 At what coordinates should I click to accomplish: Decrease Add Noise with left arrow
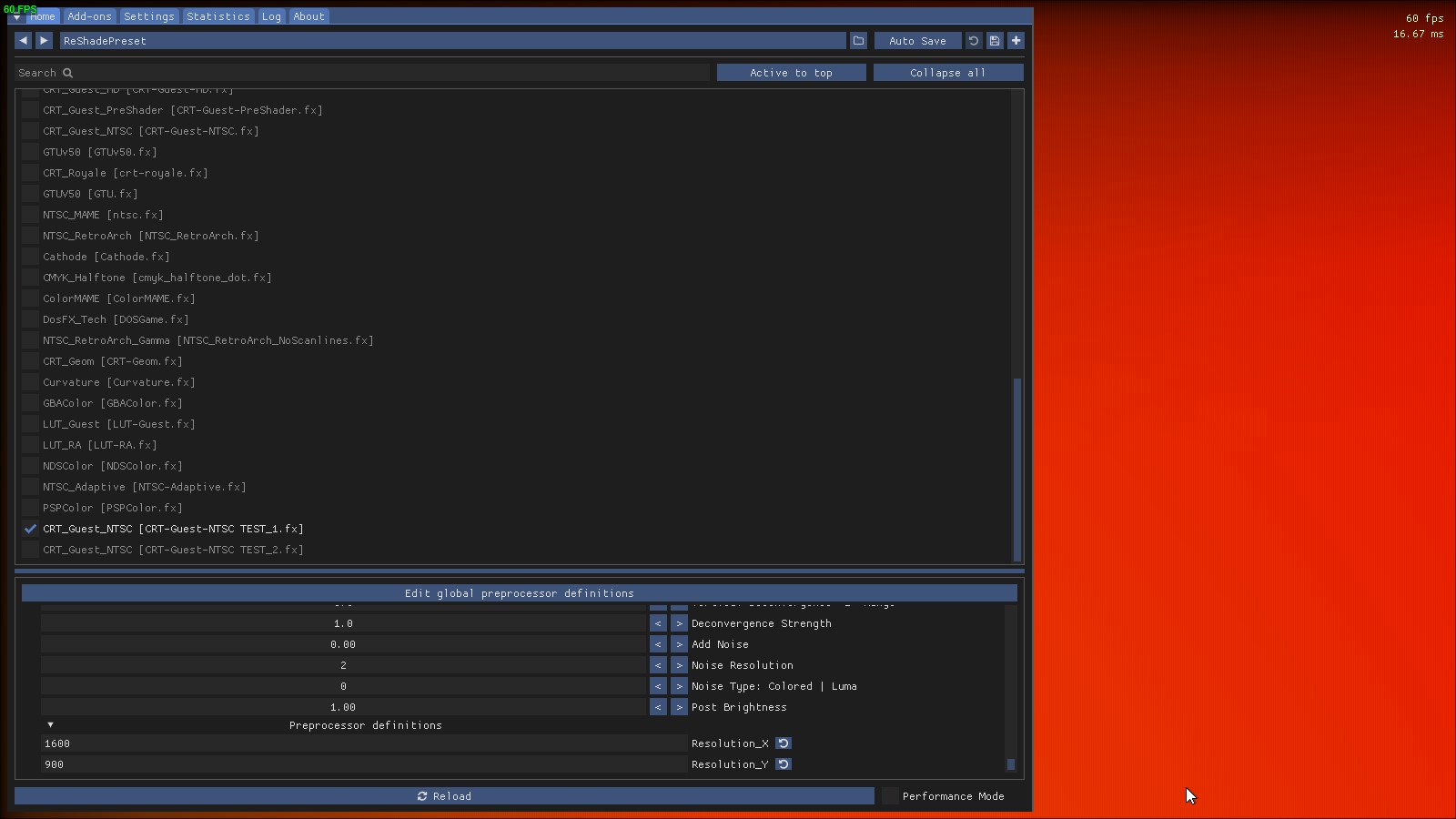click(658, 644)
